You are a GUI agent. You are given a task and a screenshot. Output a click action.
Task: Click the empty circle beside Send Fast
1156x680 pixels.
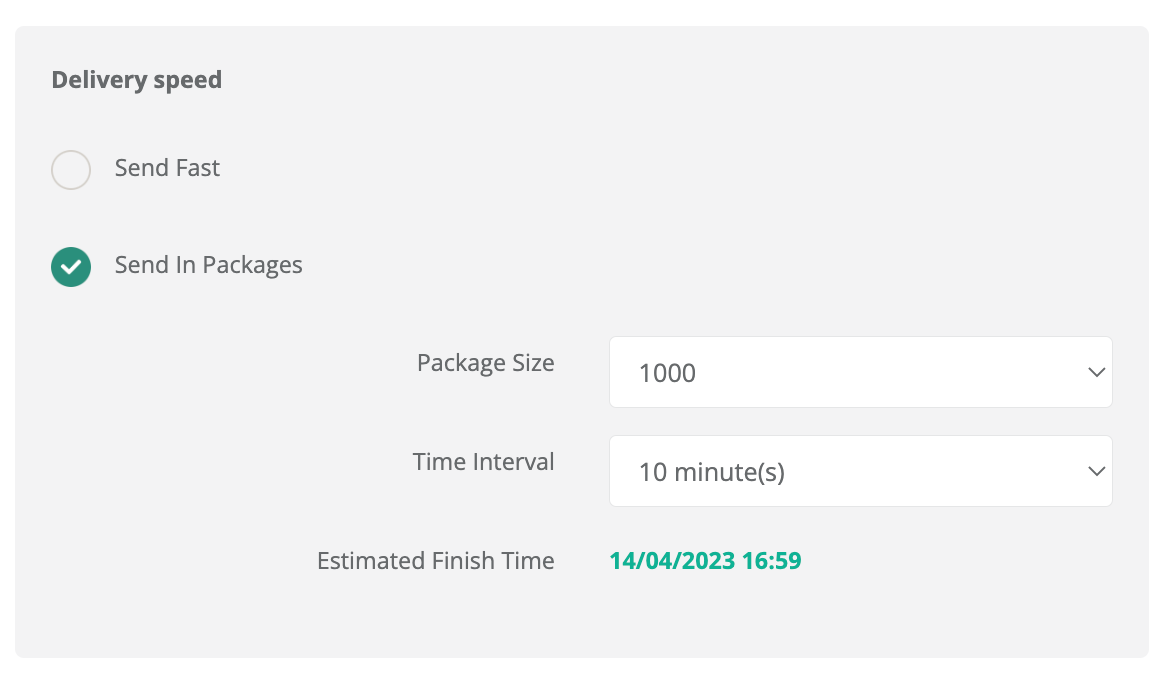tap(71, 170)
